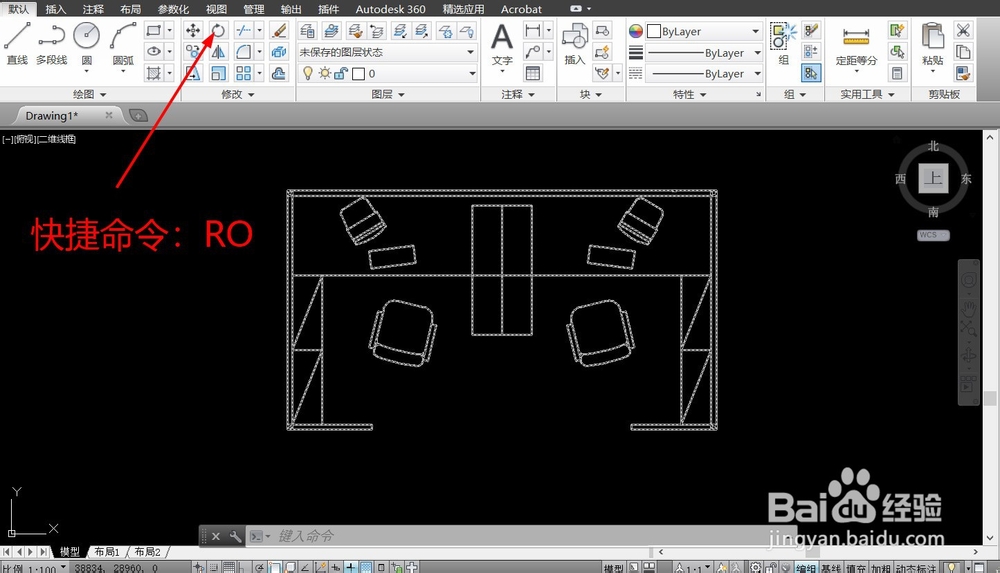Click the WCS coordinate system button
The height and width of the screenshot is (573, 1000).
click(933, 235)
